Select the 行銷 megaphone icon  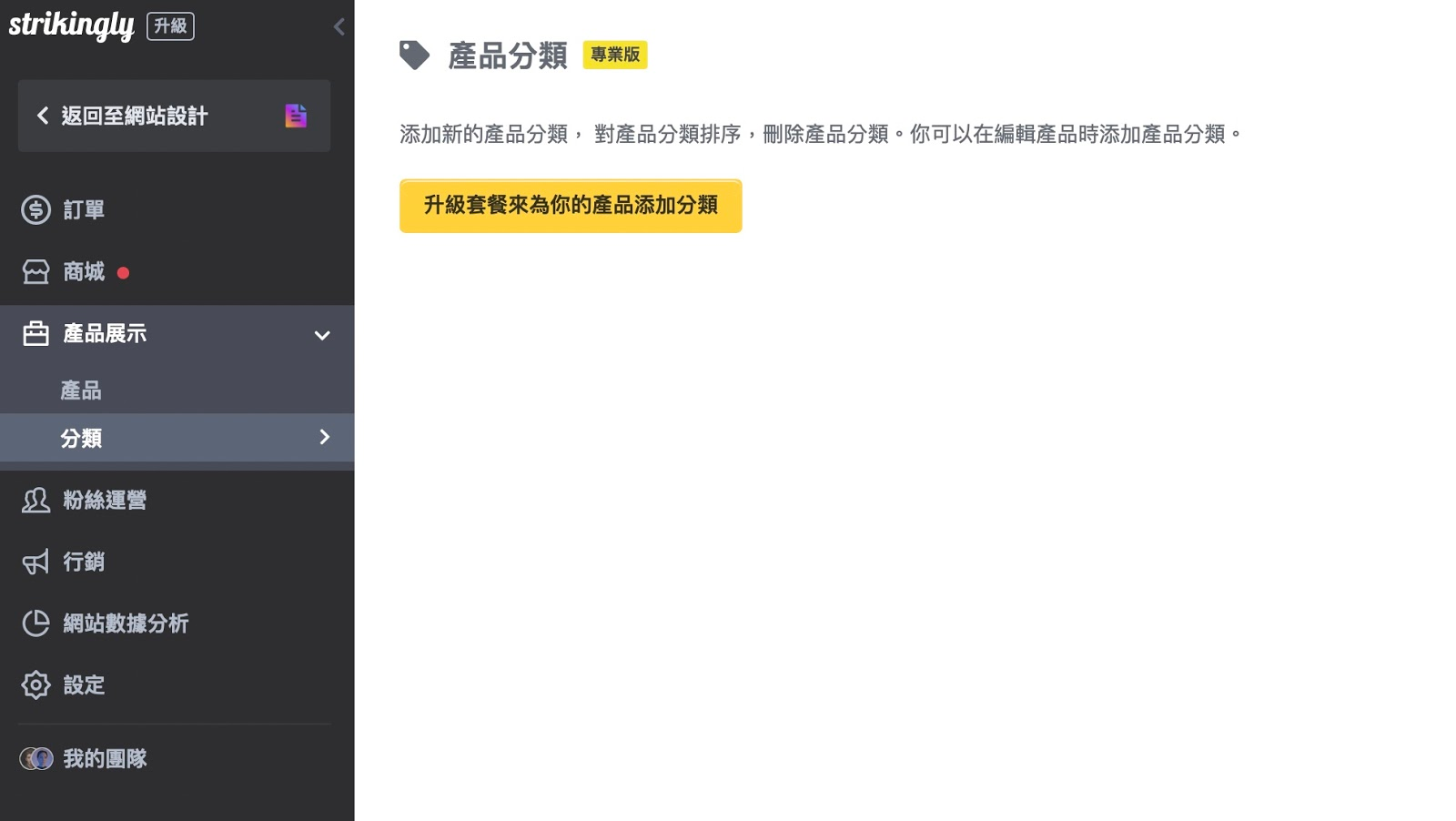[35, 562]
